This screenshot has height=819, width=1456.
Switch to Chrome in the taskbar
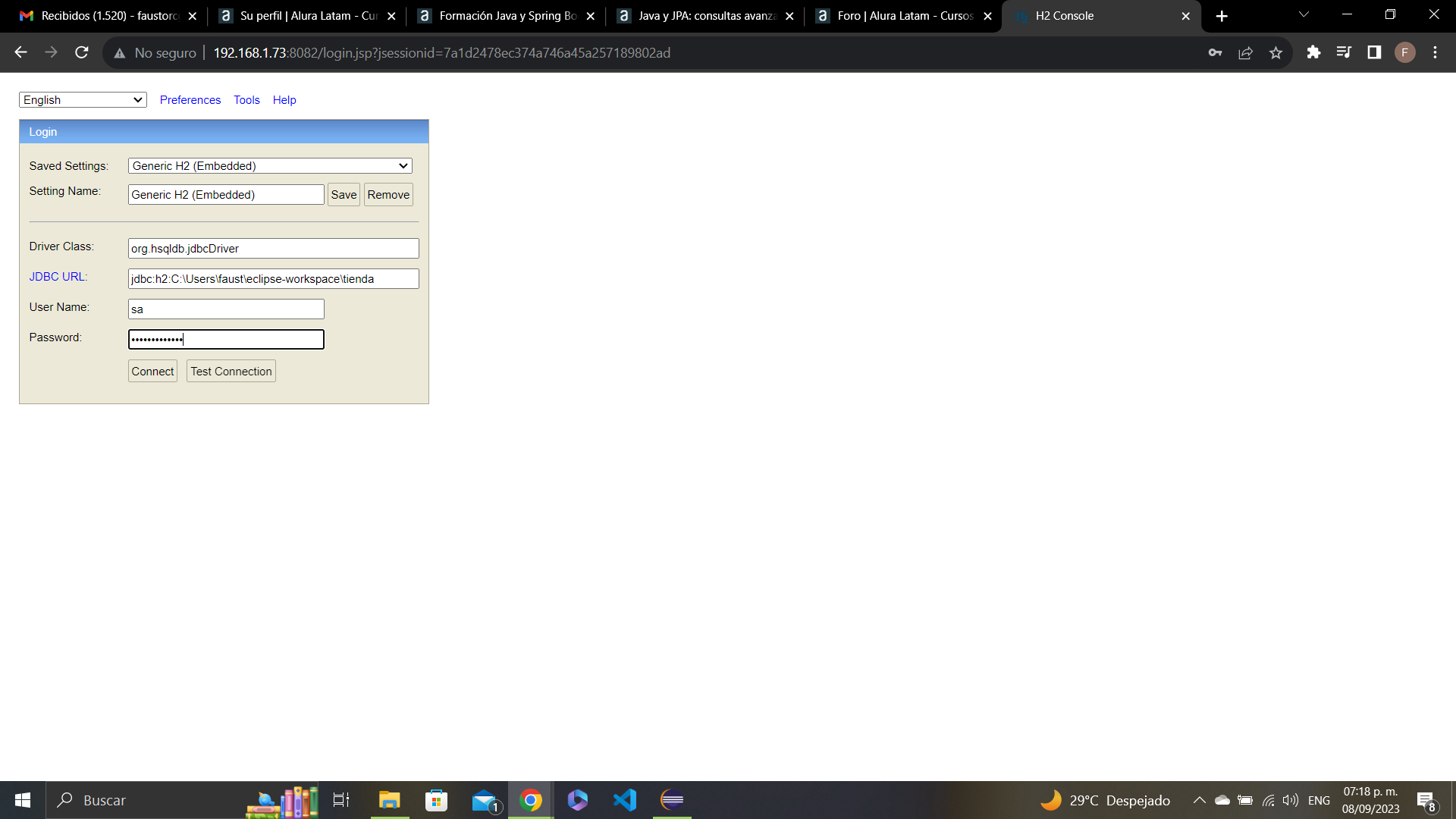click(531, 800)
